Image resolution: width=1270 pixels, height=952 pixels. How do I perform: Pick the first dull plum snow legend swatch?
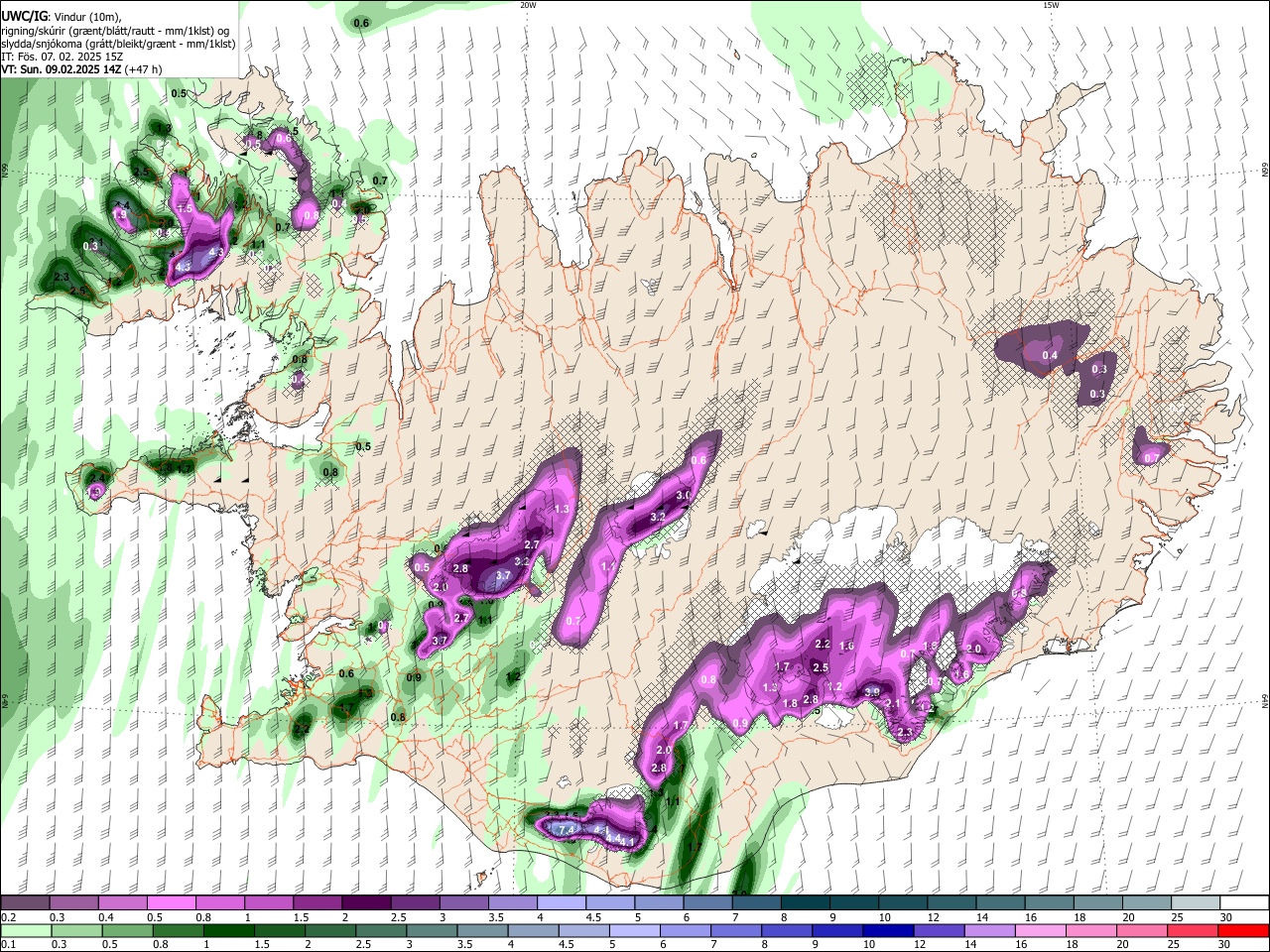(x=25, y=903)
